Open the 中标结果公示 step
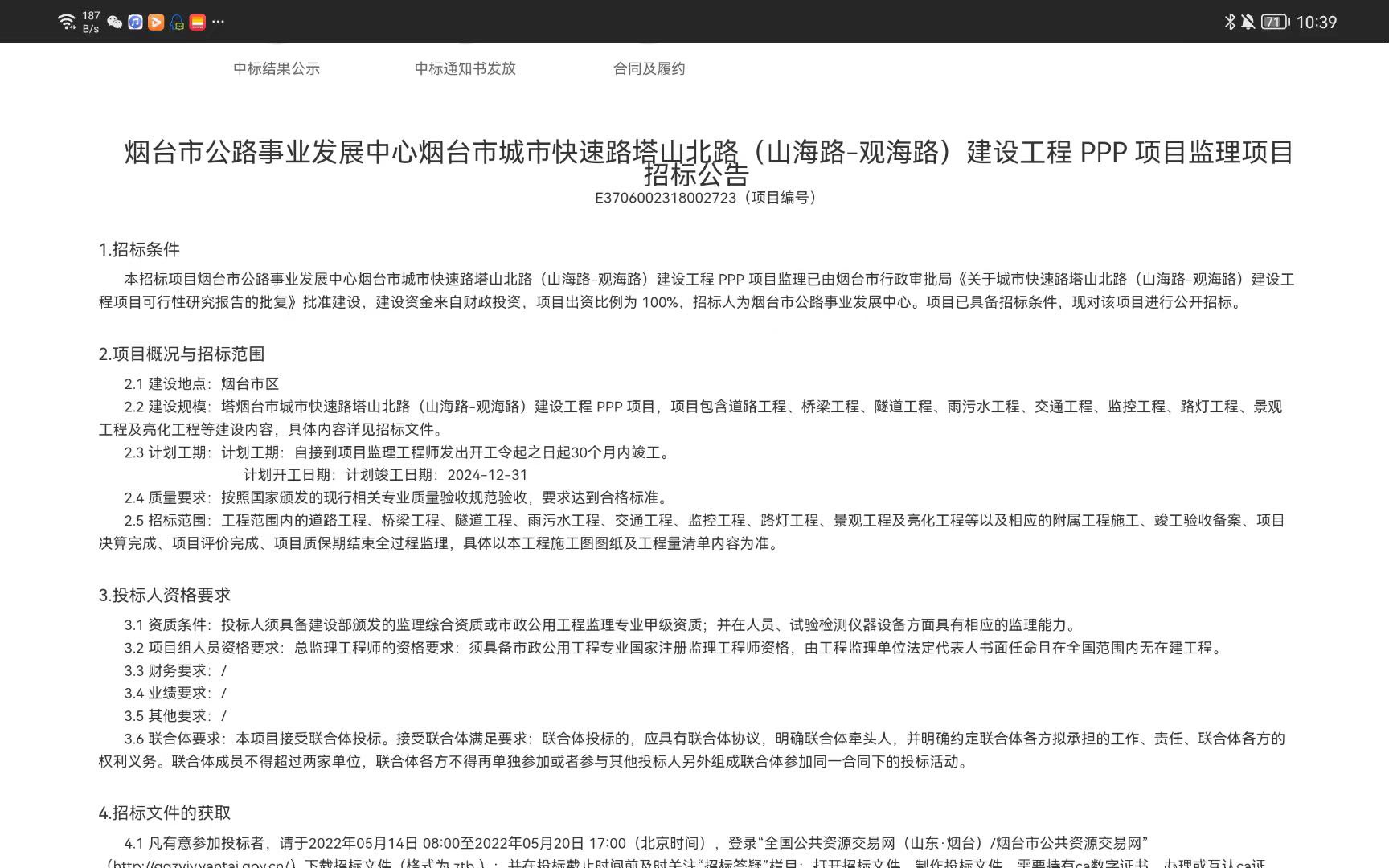The height and width of the screenshot is (868, 1389). pyautogui.click(x=277, y=68)
